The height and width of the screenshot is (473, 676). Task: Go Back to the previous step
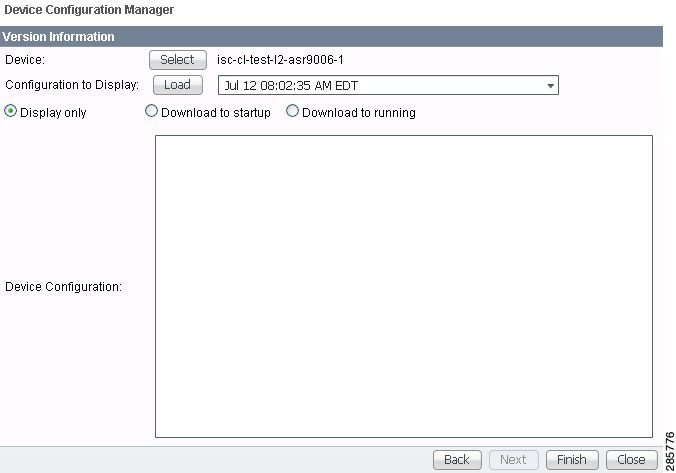456,459
